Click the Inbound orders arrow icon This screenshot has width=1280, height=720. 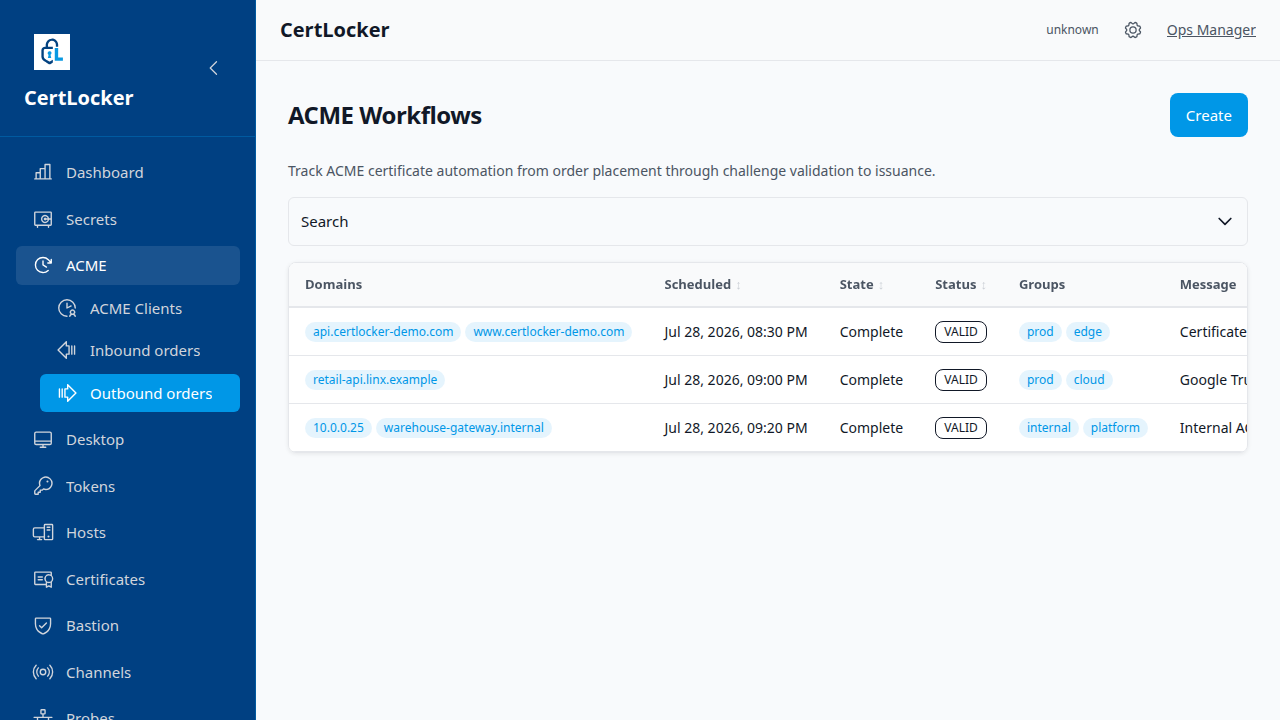[x=67, y=350]
